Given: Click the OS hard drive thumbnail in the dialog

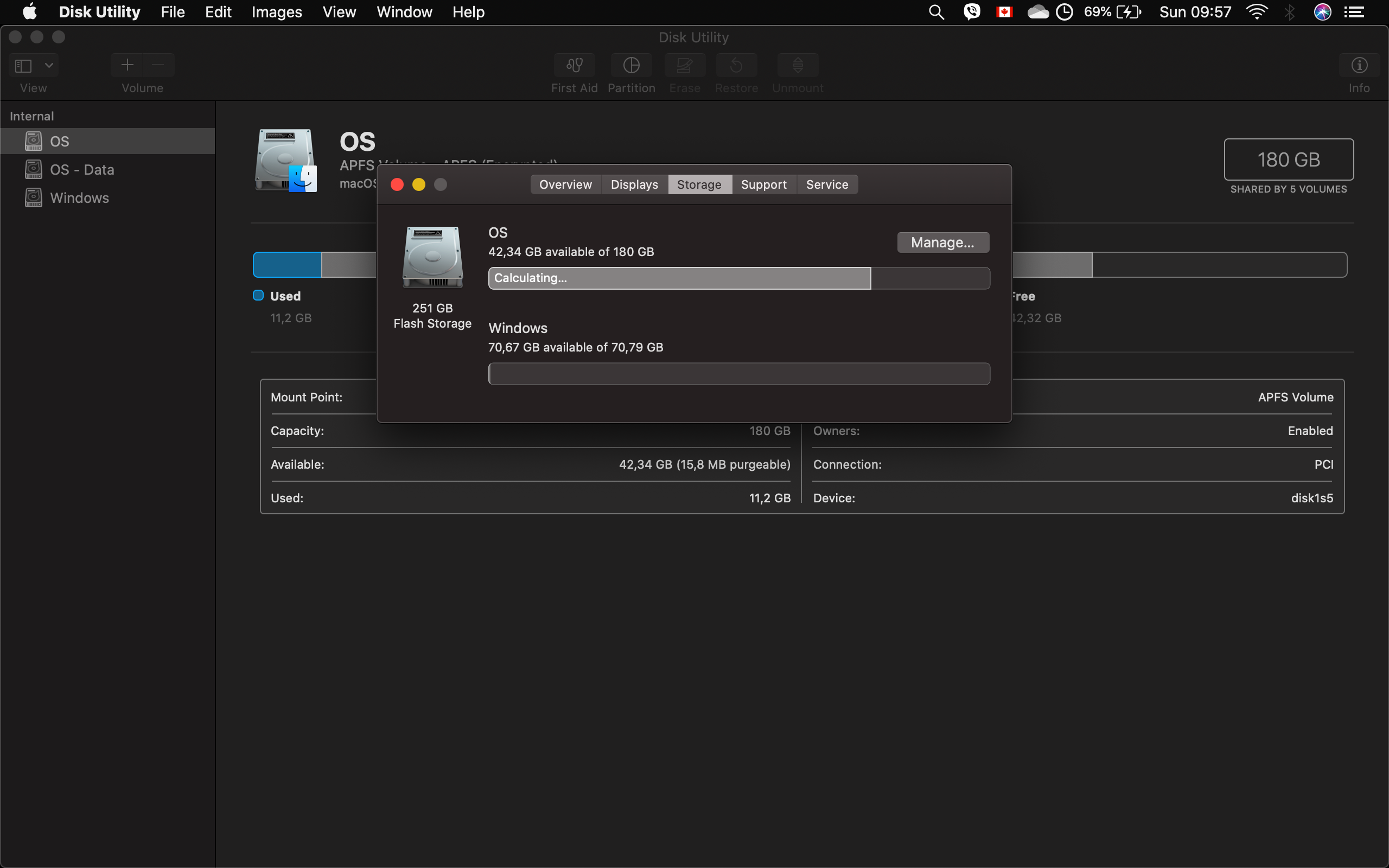Looking at the screenshot, I should (x=432, y=257).
